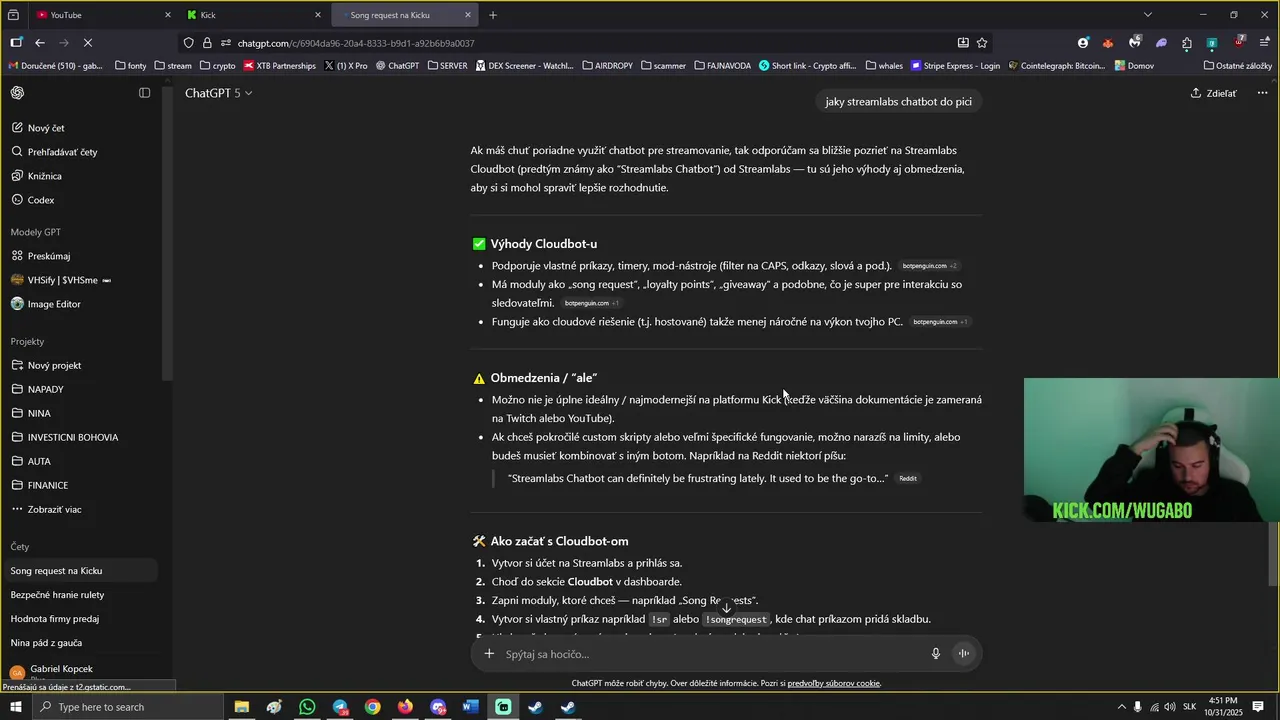This screenshot has width=1280, height=720.
Task: Open crypto bookmarks folder
Action: 217,66
